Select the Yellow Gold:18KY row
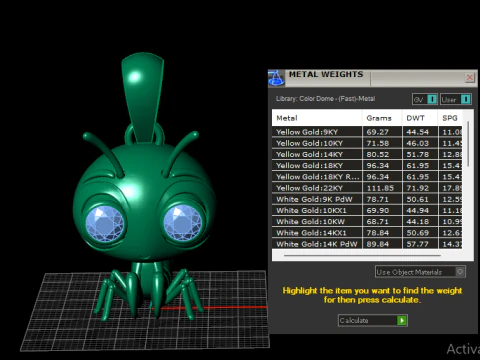 (x=367, y=165)
